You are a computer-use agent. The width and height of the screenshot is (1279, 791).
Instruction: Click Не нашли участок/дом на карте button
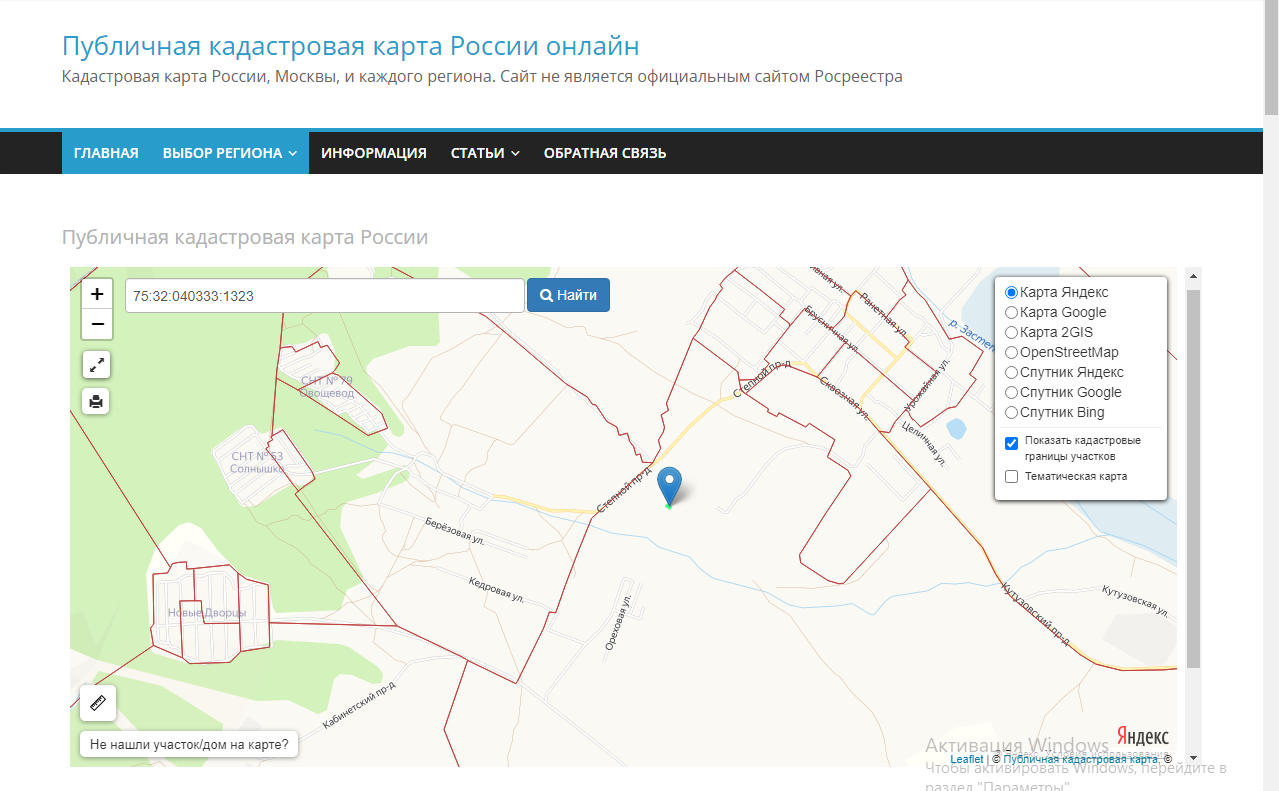pos(189,744)
